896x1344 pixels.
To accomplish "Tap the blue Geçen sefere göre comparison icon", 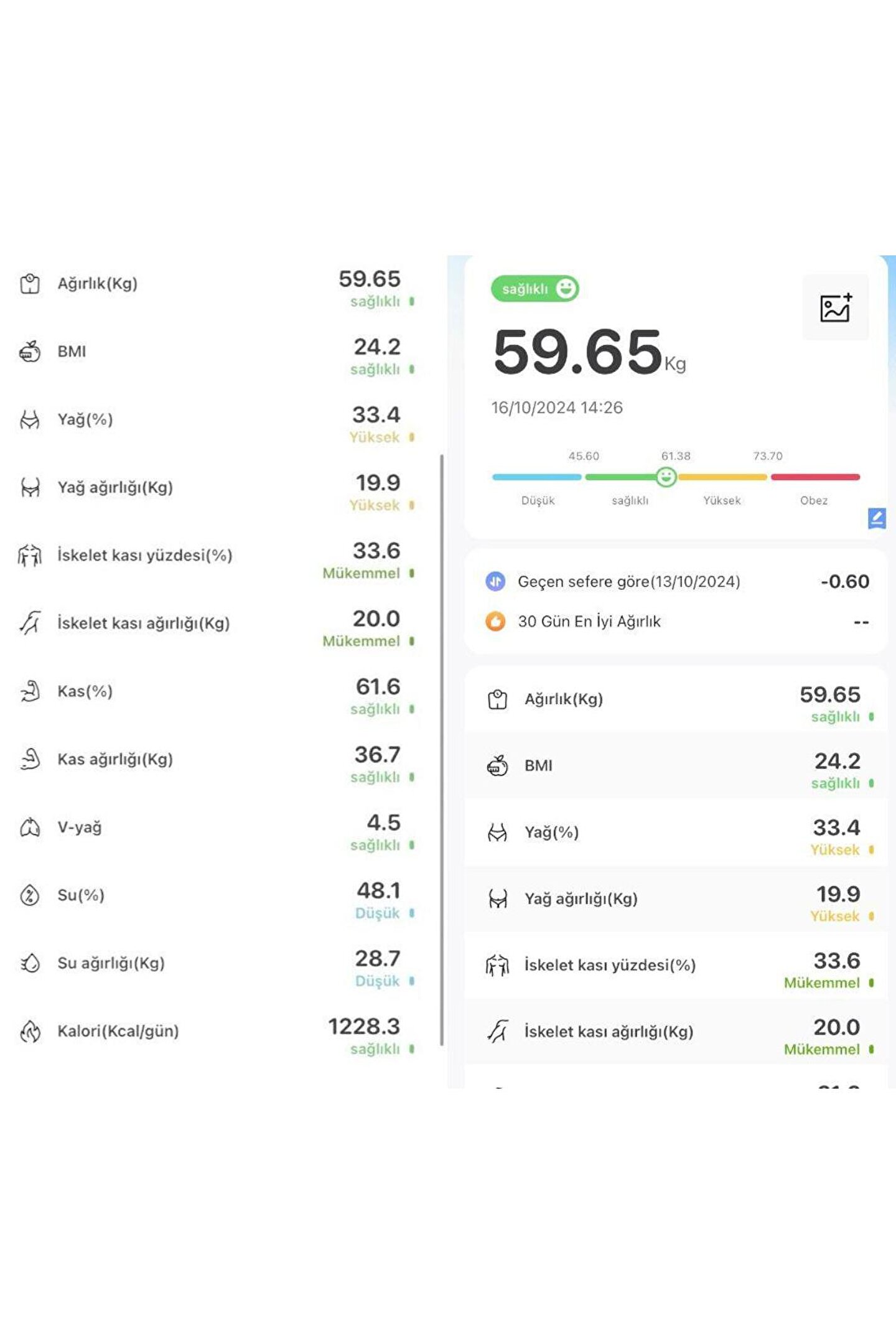I will click(x=495, y=582).
